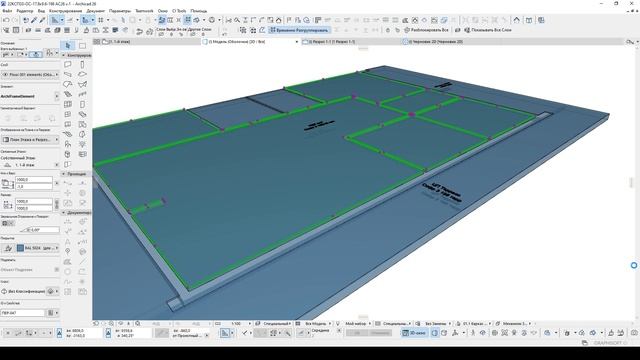Open the Файл menu
The width and height of the screenshot is (640, 360).
click(x=7, y=11)
